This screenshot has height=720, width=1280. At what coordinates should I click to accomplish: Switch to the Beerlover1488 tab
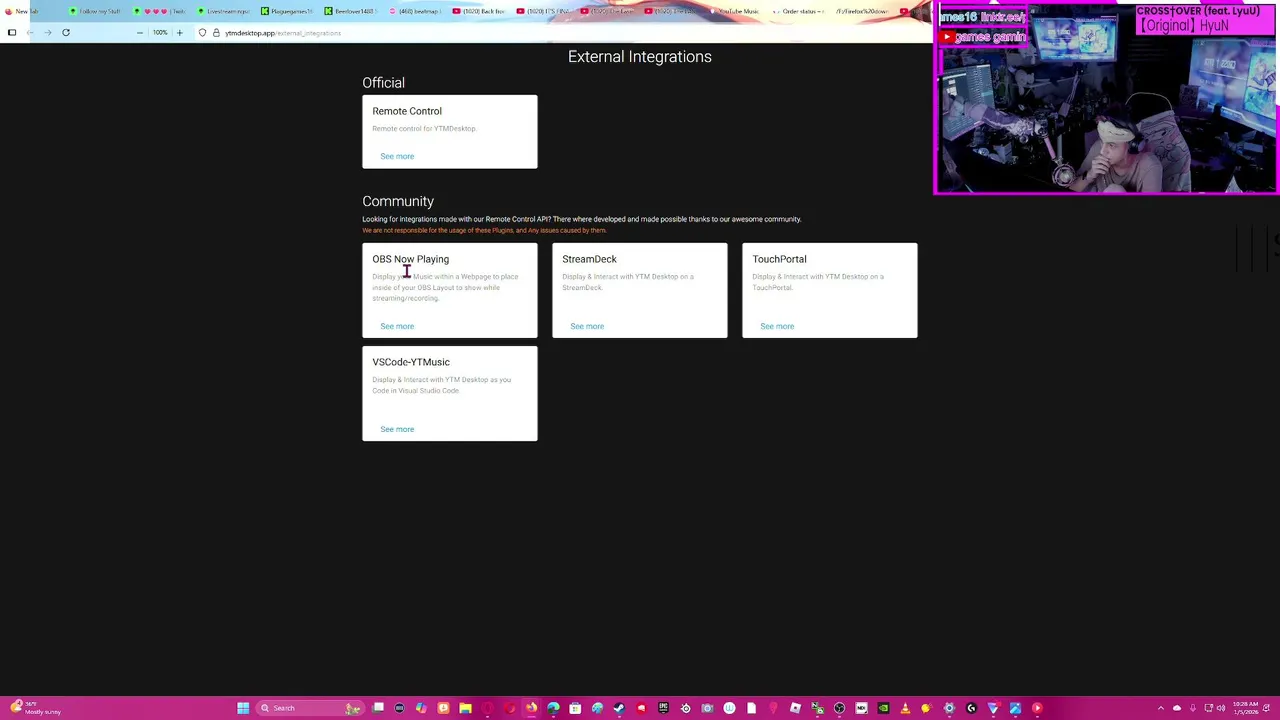click(350, 11)
